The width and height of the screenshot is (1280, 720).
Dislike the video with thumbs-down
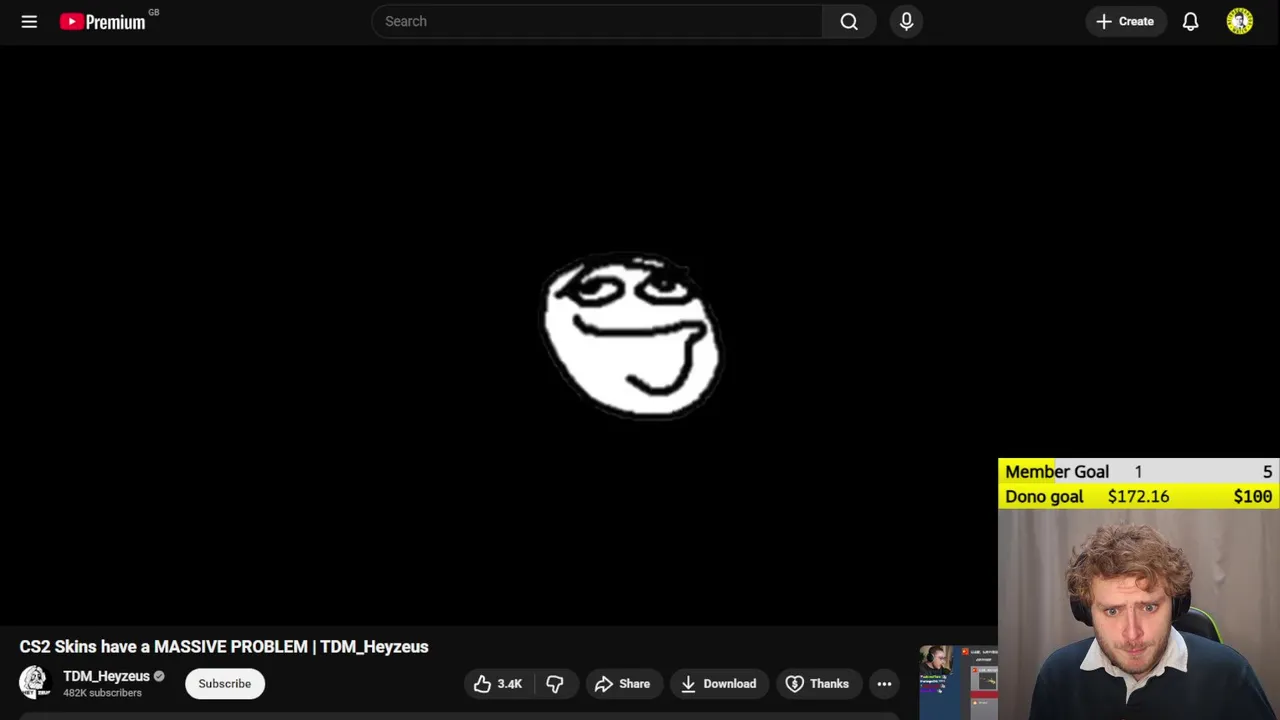(555, 684)
